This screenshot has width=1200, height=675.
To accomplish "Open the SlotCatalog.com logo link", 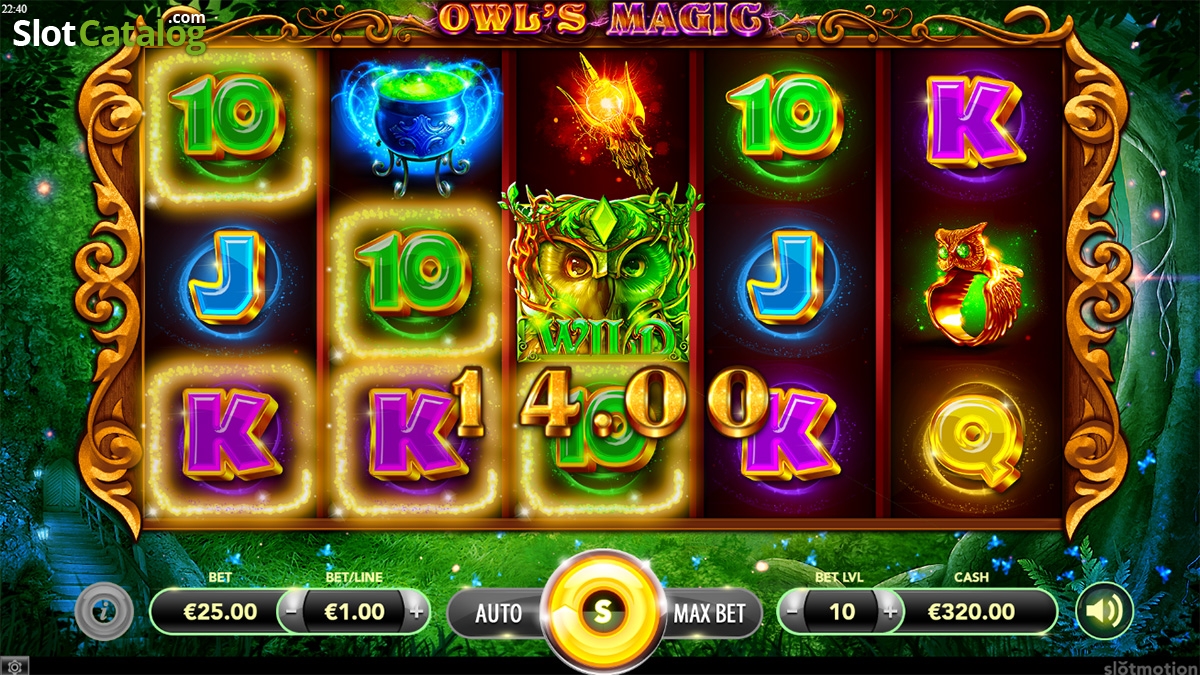I will point(109,32).
